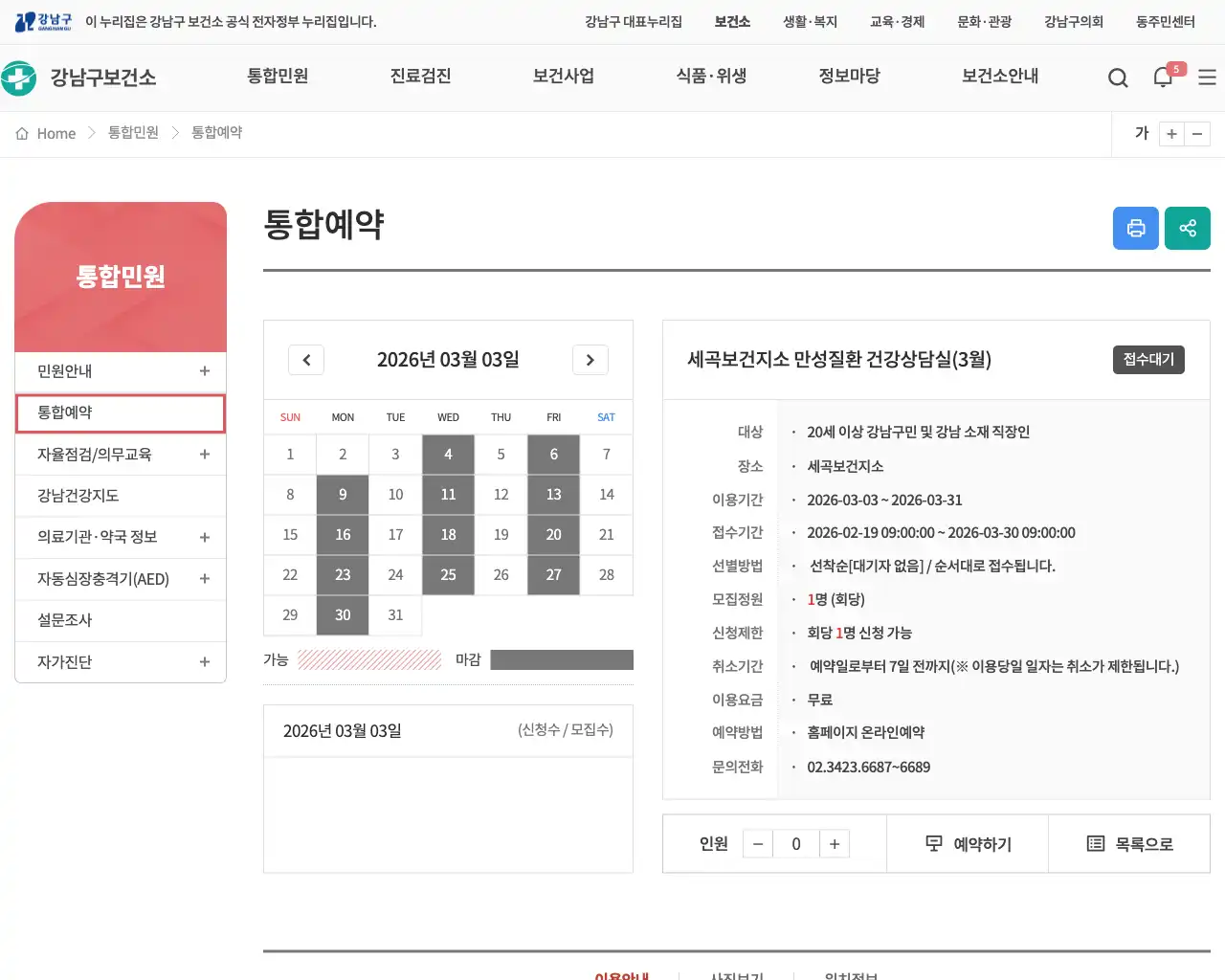Viewport: 1225px width, 980px height.
Task: Click the 예약하기 reservation button
Action: pos(968,844)
